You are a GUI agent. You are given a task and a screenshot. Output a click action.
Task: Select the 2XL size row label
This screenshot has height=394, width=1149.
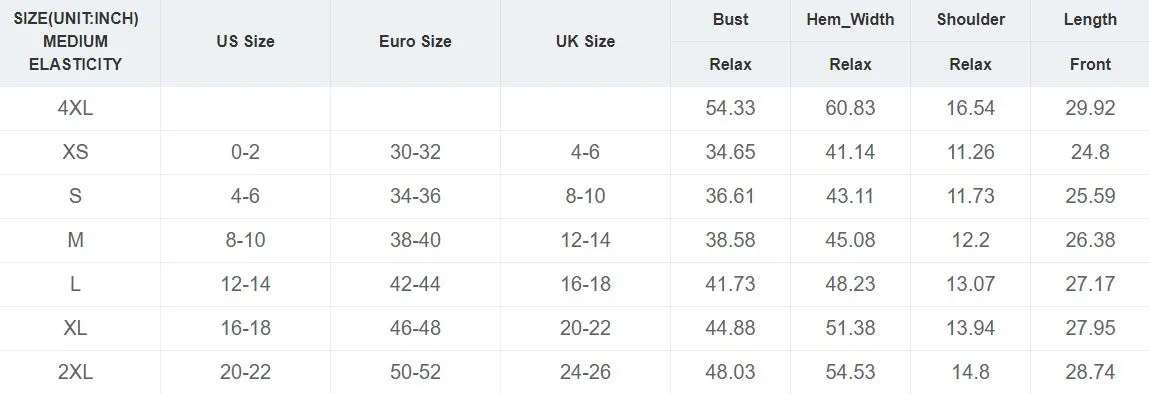coord(75,372)
